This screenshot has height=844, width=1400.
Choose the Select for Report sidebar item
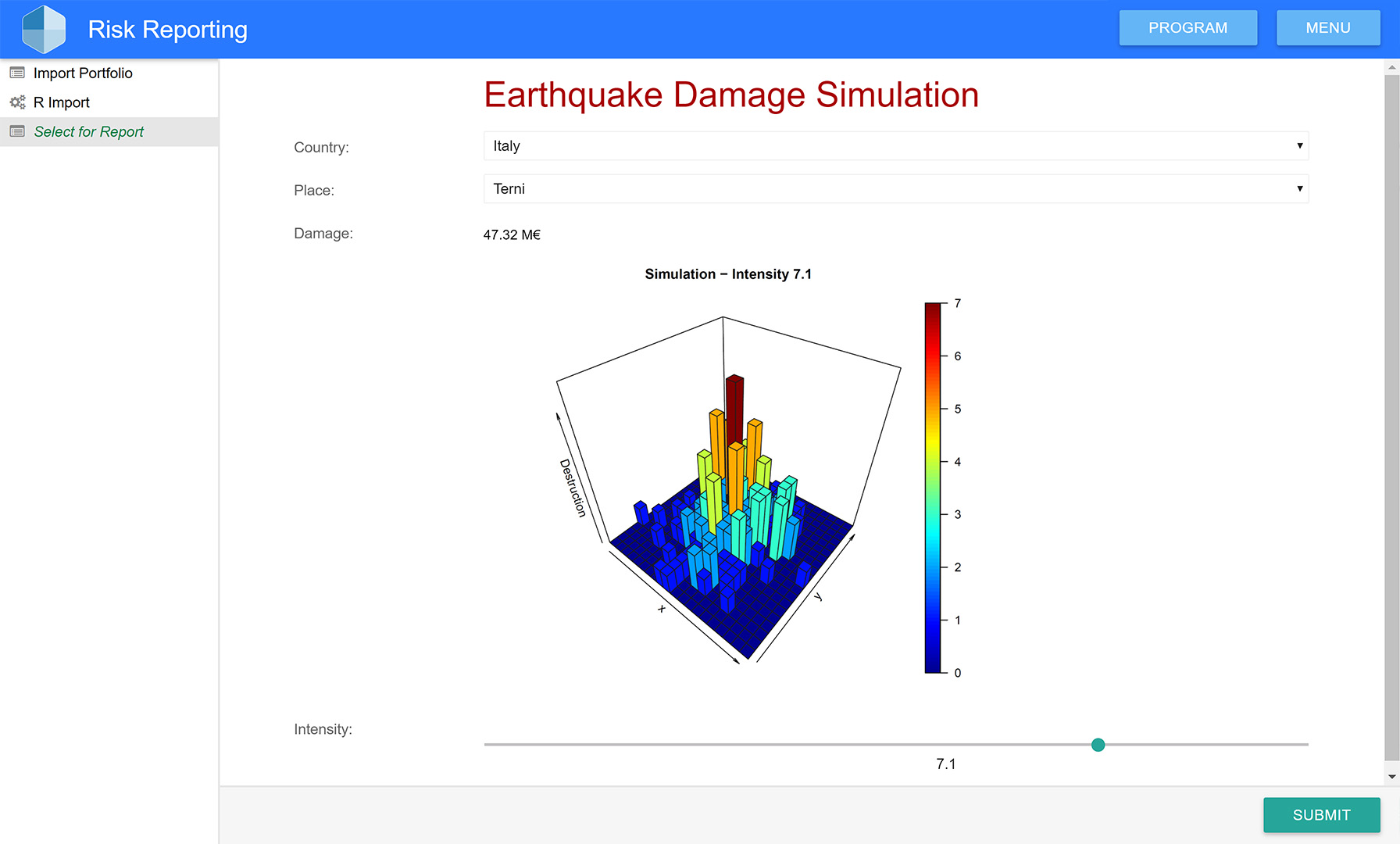click(89, 131)
